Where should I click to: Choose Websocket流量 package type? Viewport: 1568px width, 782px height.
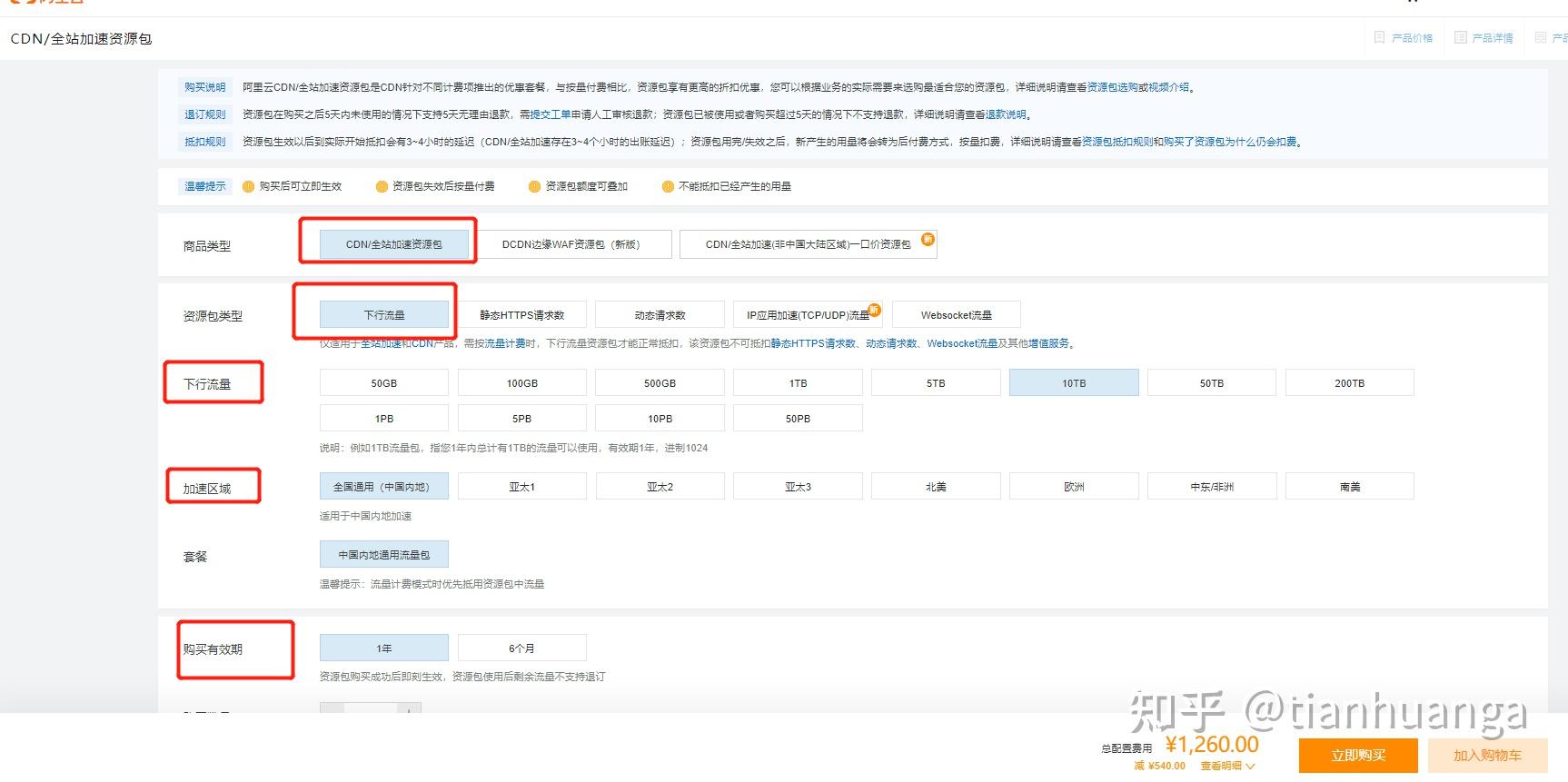[x=957, y=315]
